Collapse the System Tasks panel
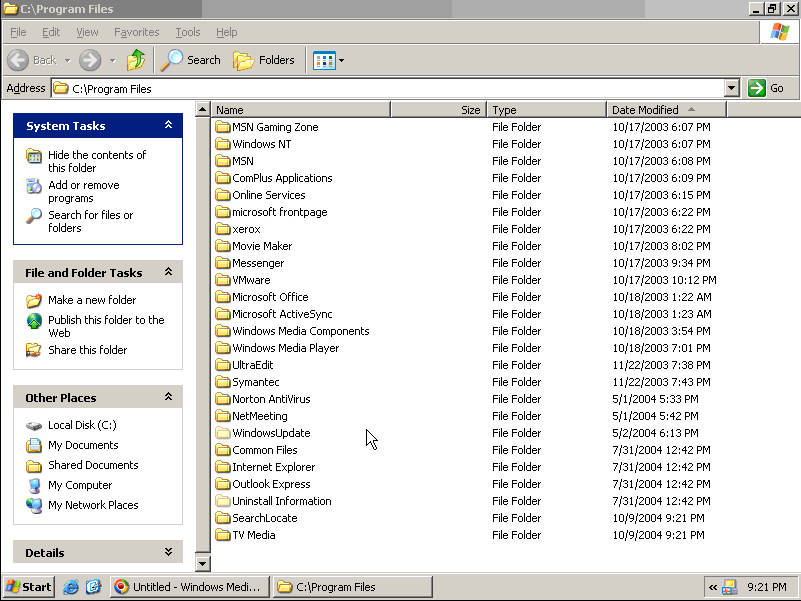 pos(168,125)
